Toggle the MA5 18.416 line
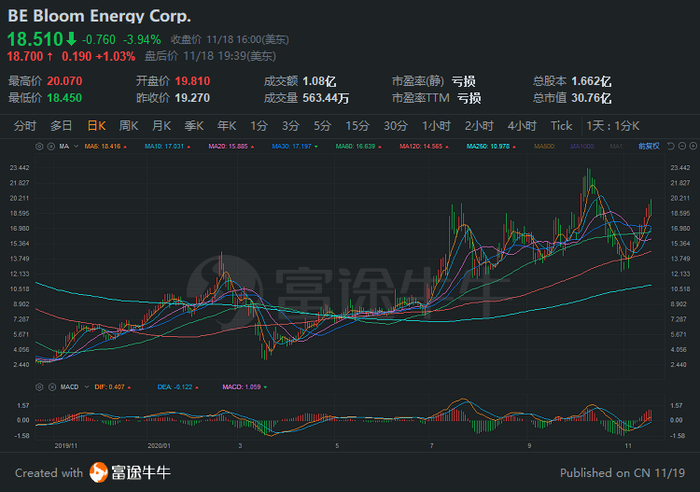 pos(106,146)
